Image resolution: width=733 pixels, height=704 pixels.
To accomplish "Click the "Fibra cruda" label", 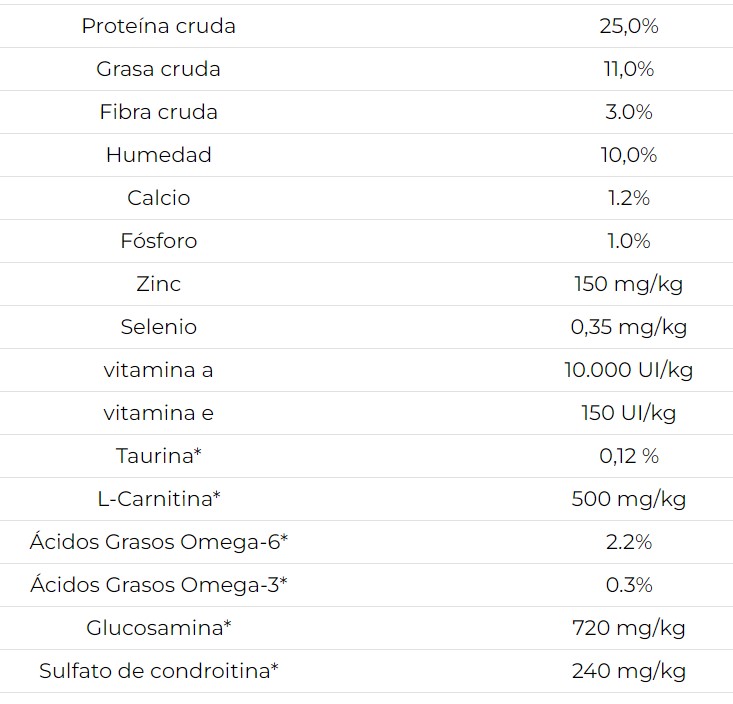I will [158, 112].
